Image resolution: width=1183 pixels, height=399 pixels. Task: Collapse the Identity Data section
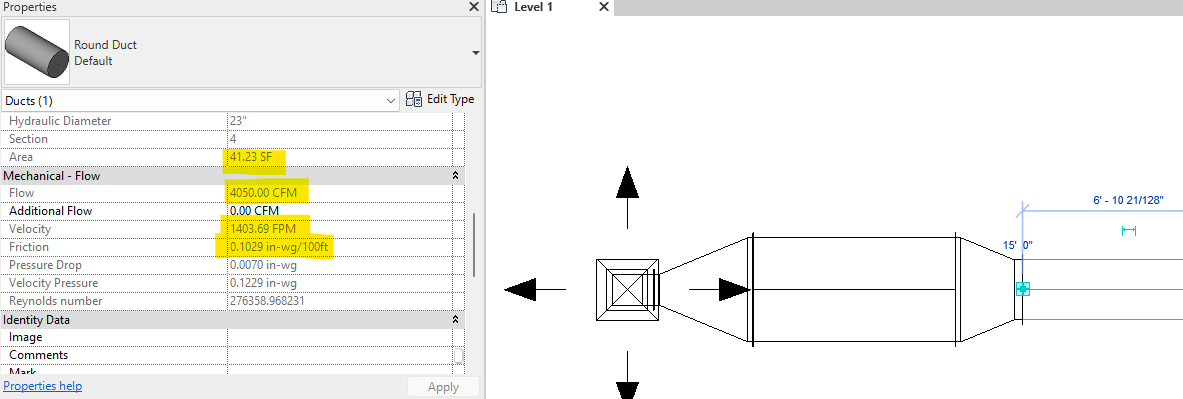[x=455, y=320]
